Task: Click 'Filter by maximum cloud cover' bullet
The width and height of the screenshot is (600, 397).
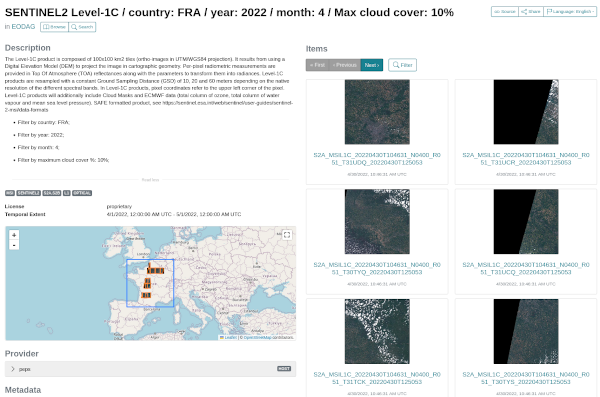Action: pyautogui.click(x=63, y=160)
